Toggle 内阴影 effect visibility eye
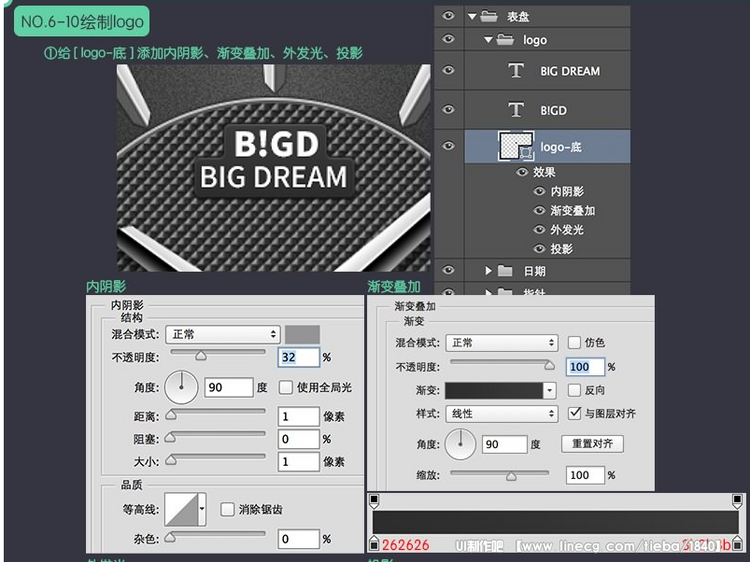Viewport: 750px width, 562px height. tap(539, 191)
